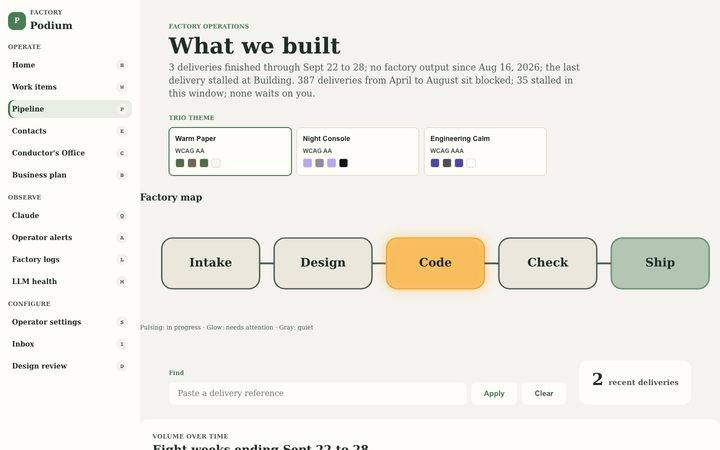
Task: Open the Pipeline nav item
Action: click(70, 109)
